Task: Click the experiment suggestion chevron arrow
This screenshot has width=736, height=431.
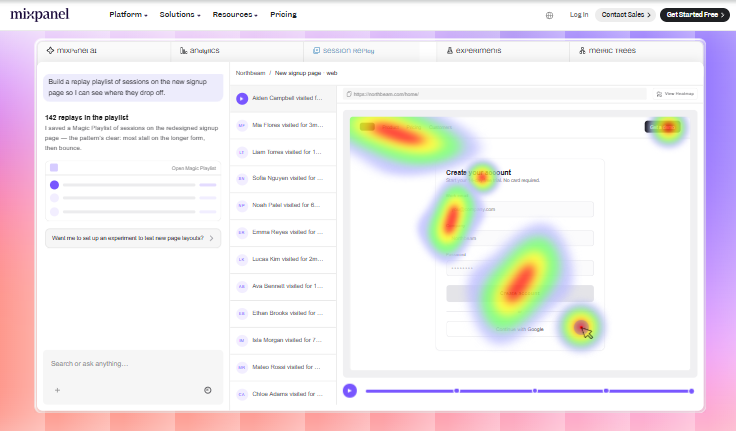Action: pos(211,239)
